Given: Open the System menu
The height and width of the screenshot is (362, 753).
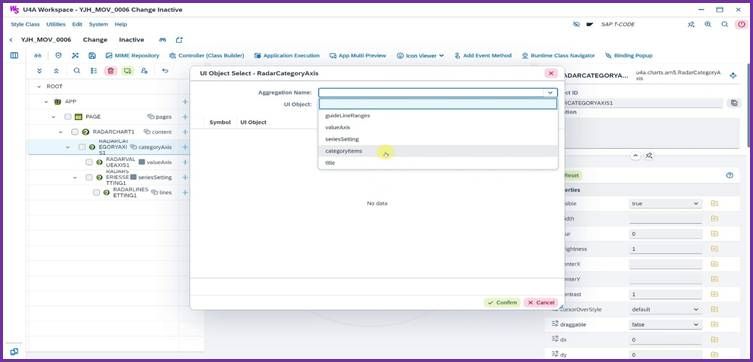Looking at the screenshot, I should [98, 24].
